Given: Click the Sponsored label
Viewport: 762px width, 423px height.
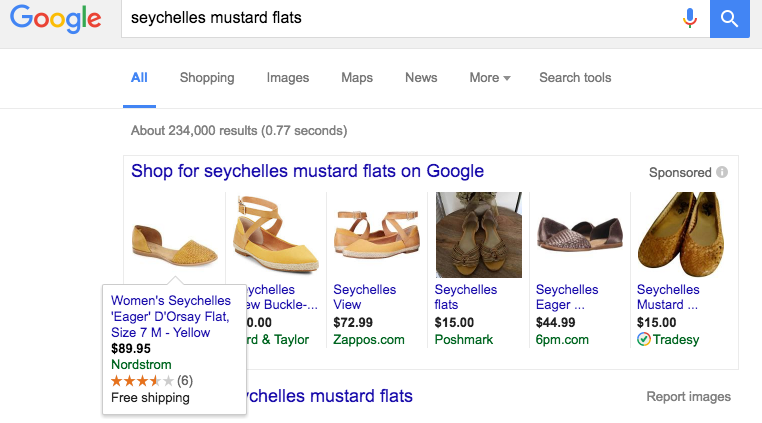Looking at the screenshot, I should click(680, 173).
